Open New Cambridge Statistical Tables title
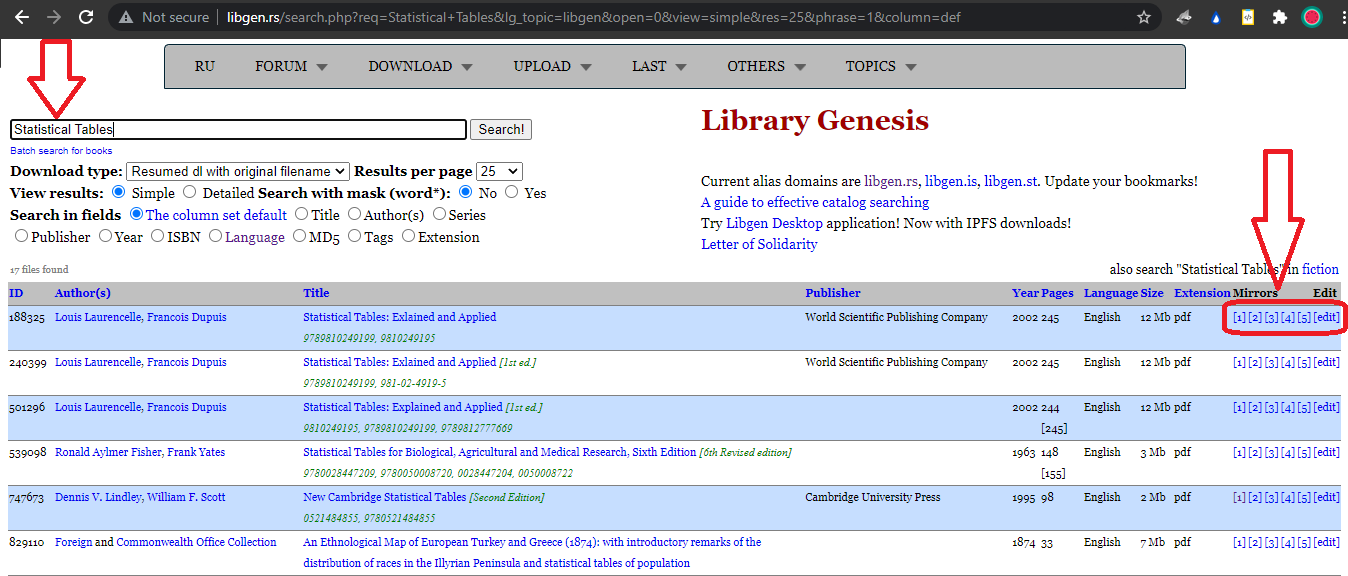This screenshot has height=576, width=1348. pos(385,497)
